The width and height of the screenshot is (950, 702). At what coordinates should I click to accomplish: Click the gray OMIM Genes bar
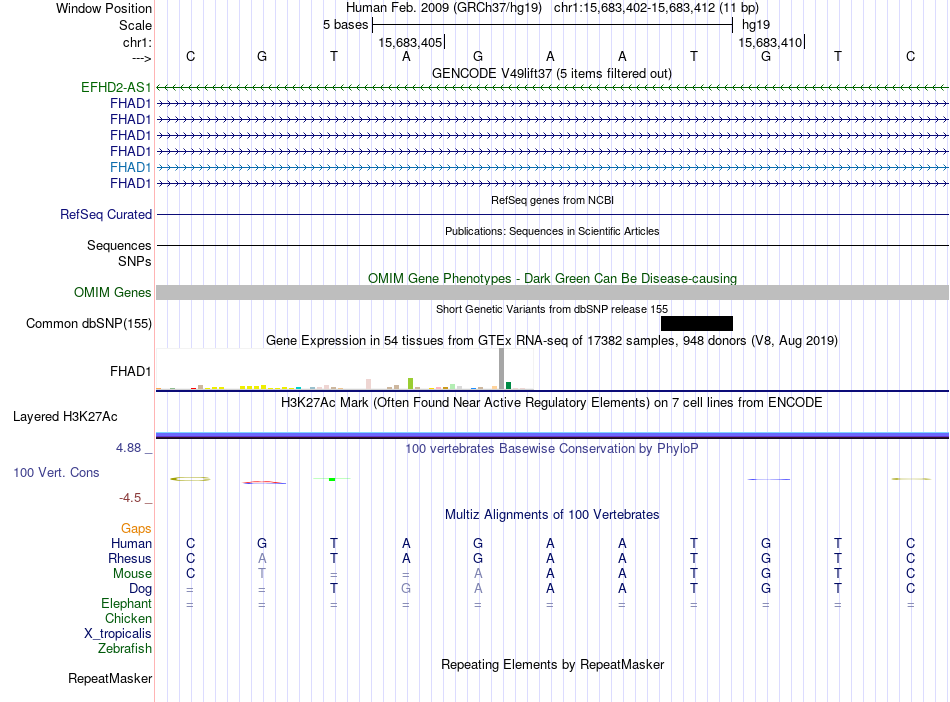pyautogui.click(x=553, y=293)
